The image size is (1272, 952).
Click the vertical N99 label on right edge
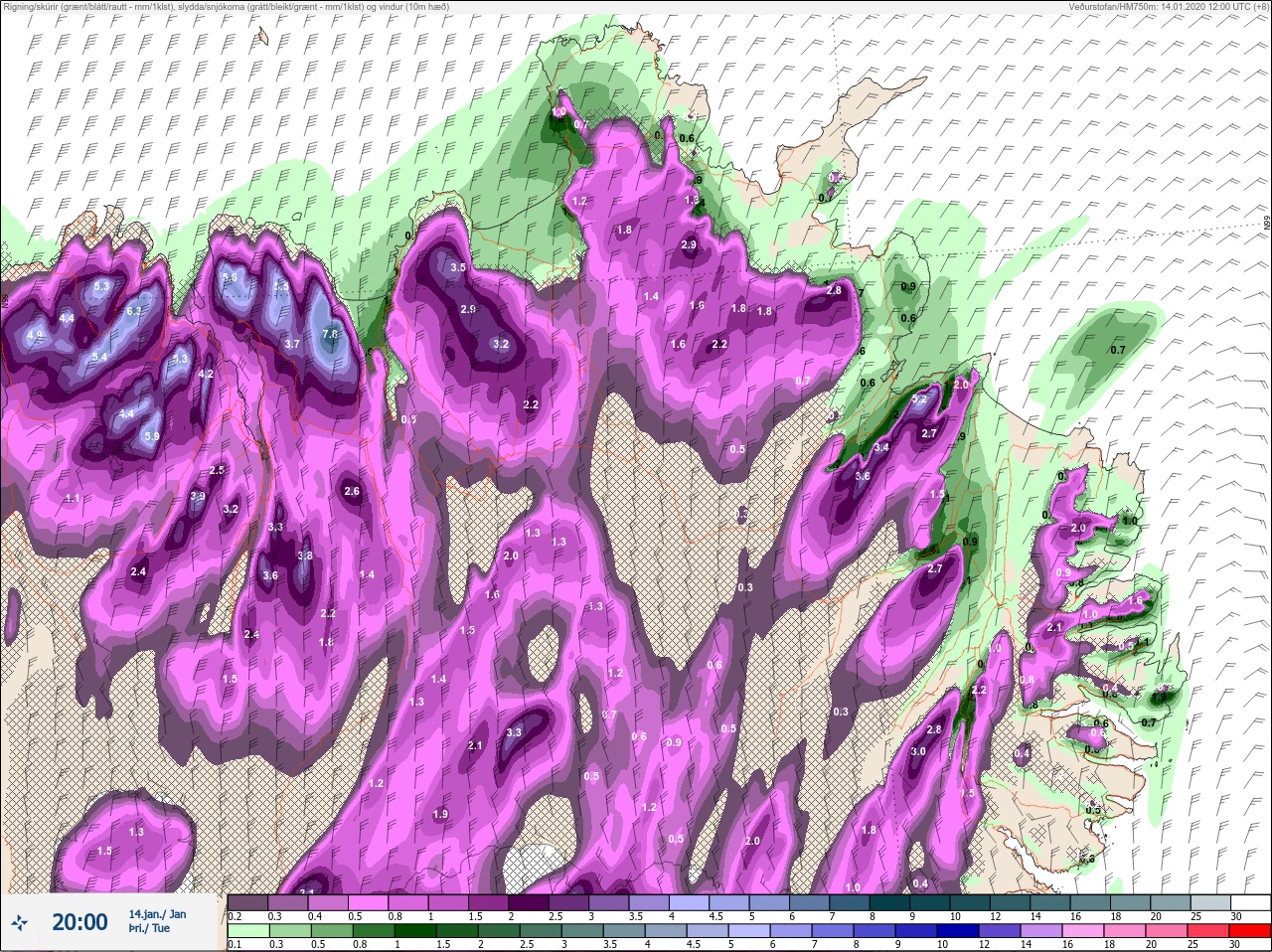tap(1267, 224)
